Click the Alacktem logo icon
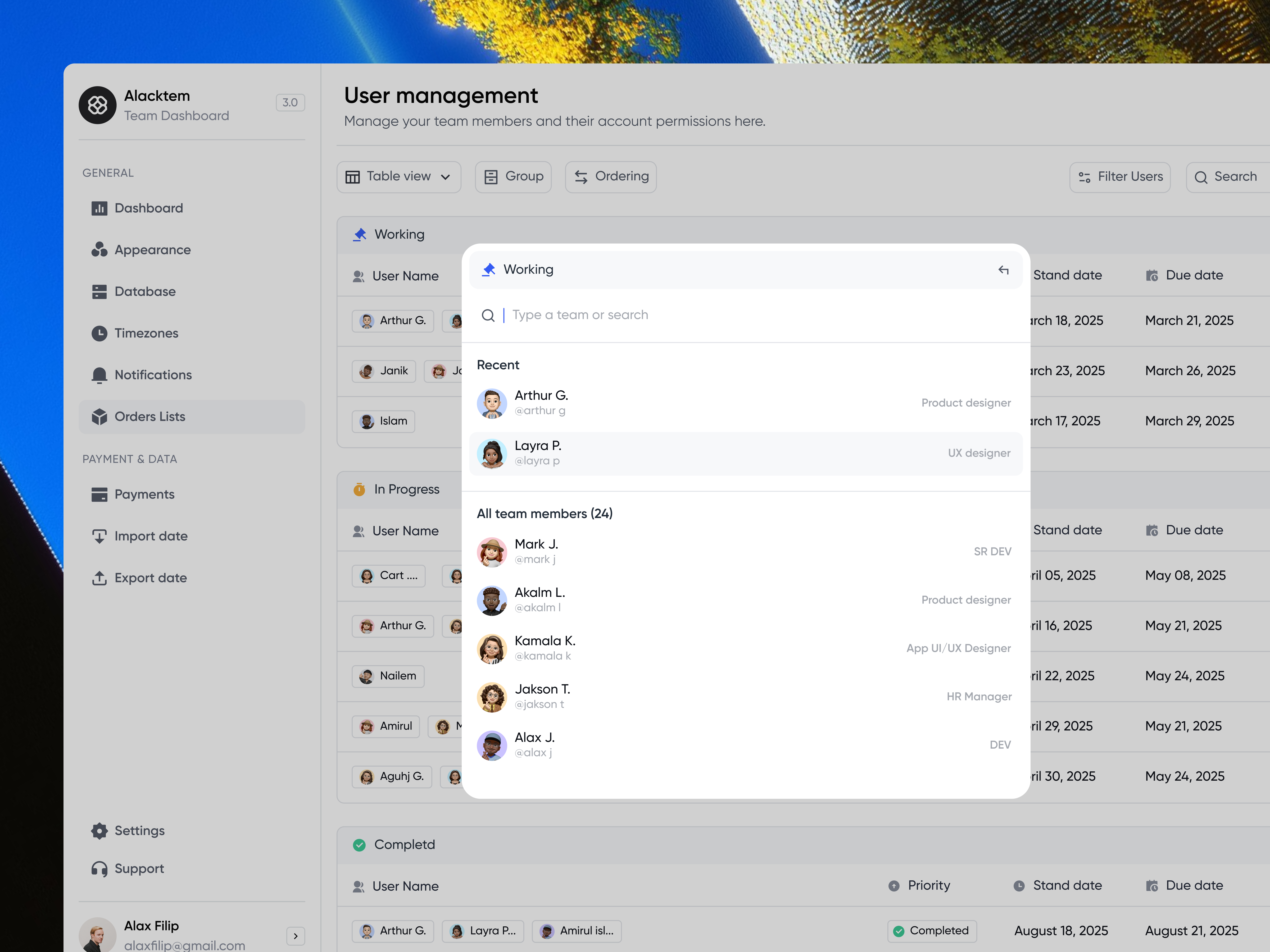The image size is (1270, 952). click(98, 105)
